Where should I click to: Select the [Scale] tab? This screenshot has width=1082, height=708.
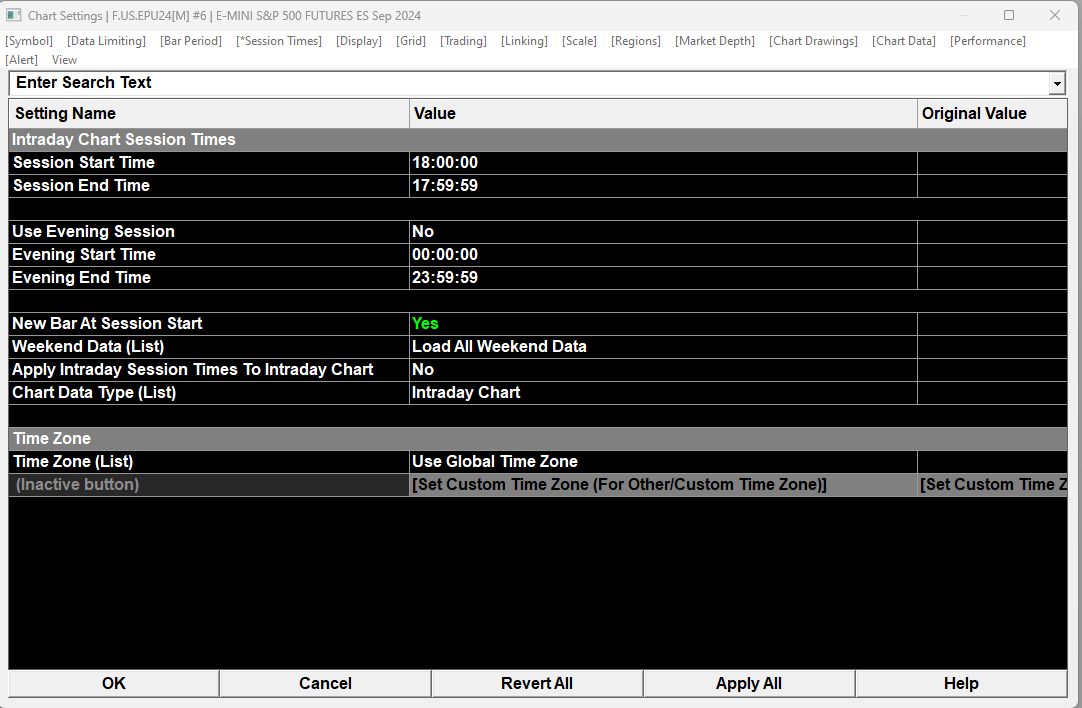point(579,41)
